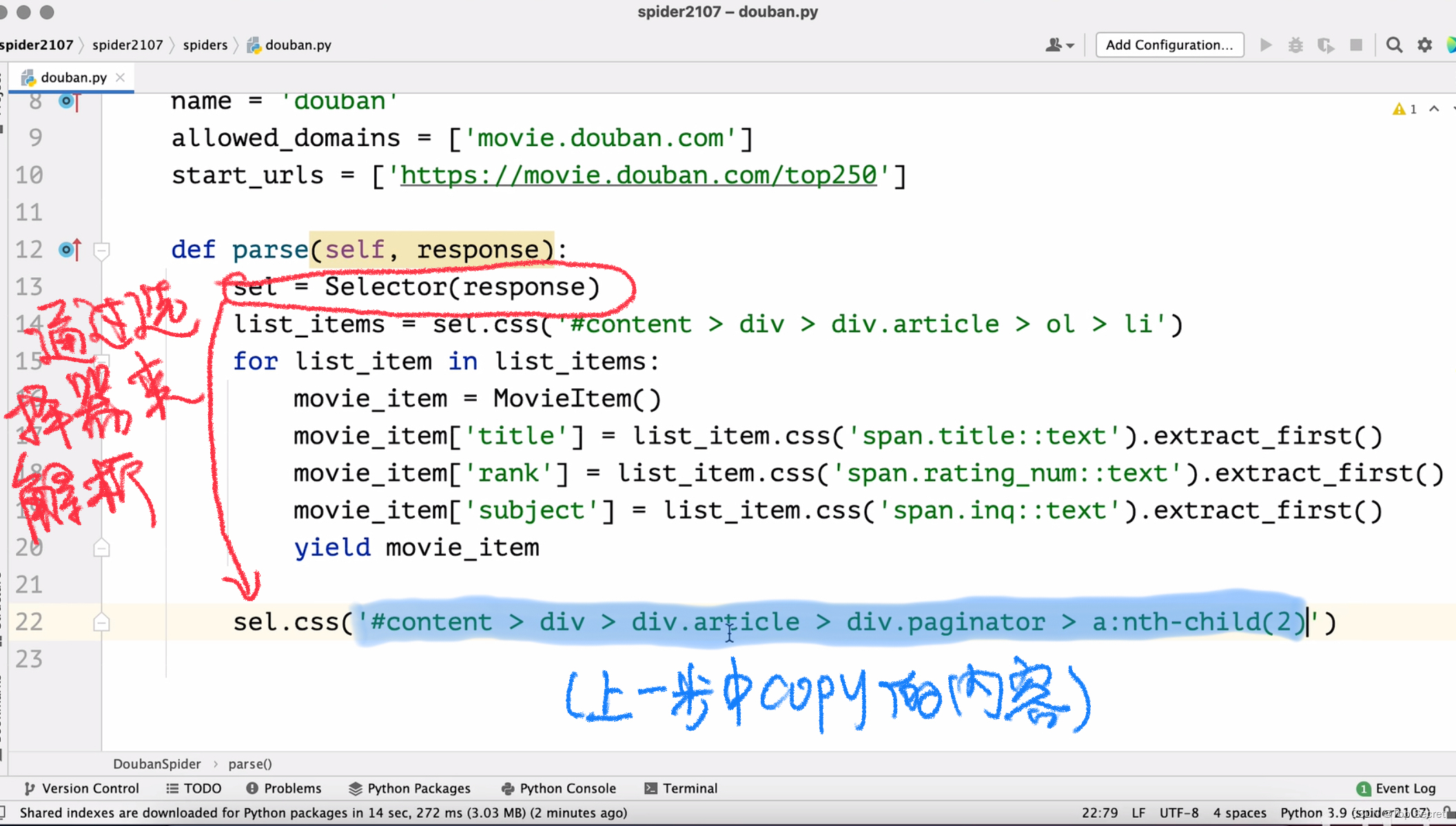
Task: Click the Stop square icon
Action: (1356, 46)
